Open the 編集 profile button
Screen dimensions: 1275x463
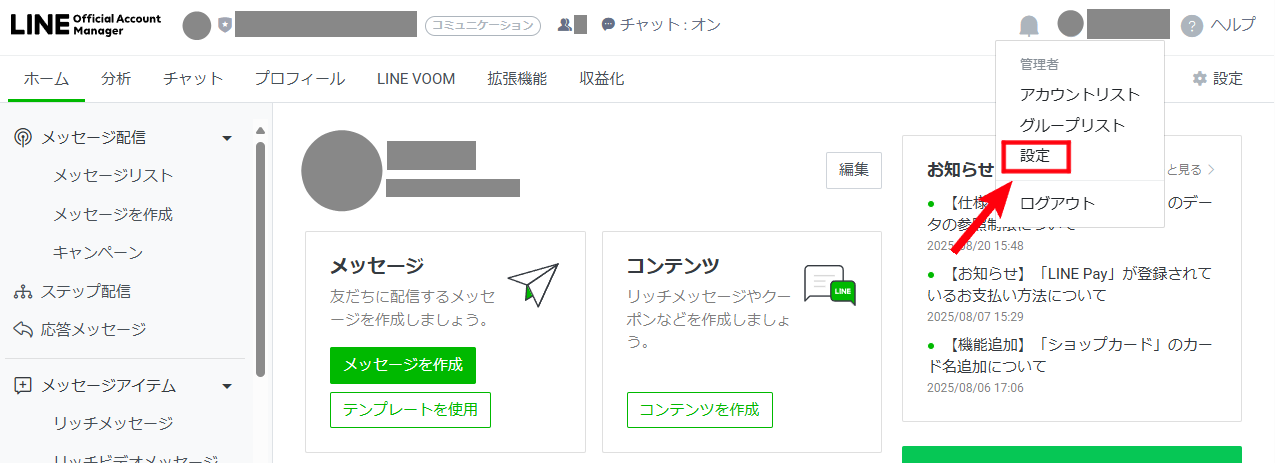(854, 170)
